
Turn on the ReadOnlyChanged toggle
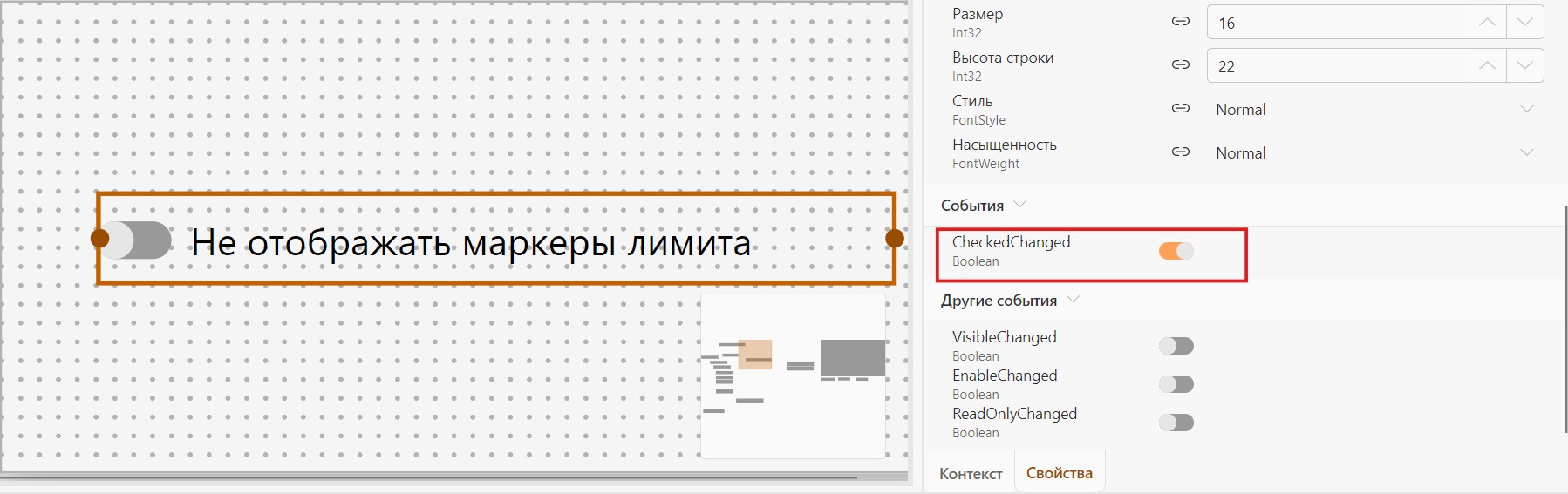tap(1176, 423)
